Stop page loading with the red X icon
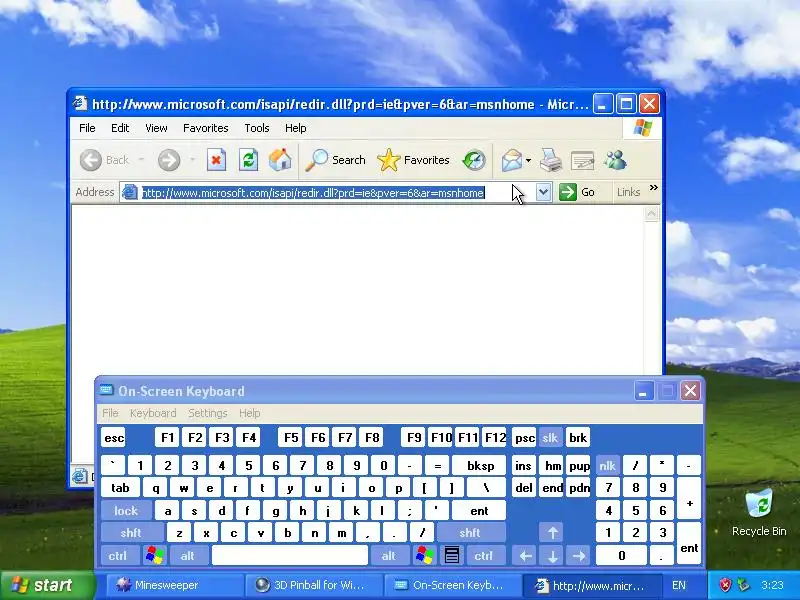This screenshot has width=800, height=600. point(216,160)
